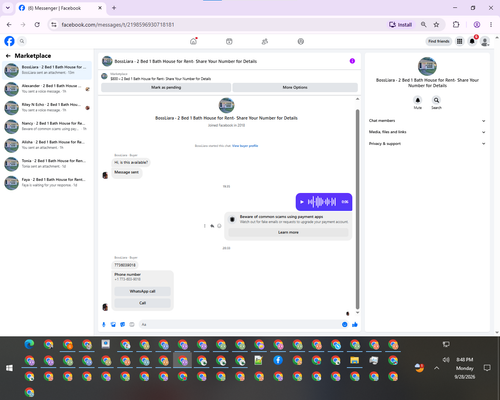Open more actions dots beside the scam warning
This screenshot has width=500, height=400.
click(204, 226)
